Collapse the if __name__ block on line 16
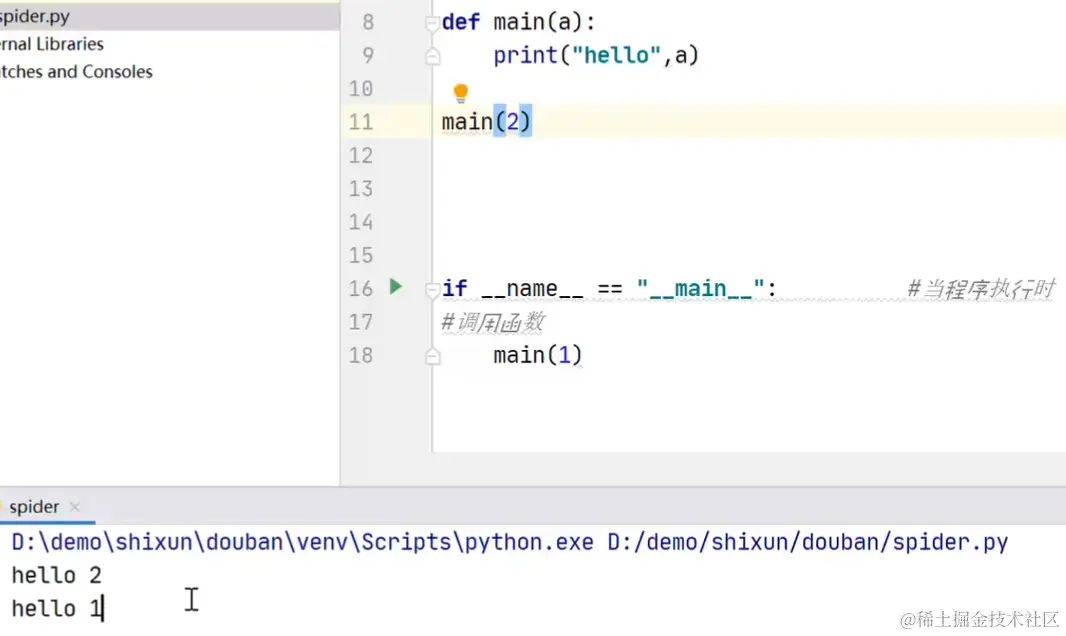 (432, 290)
